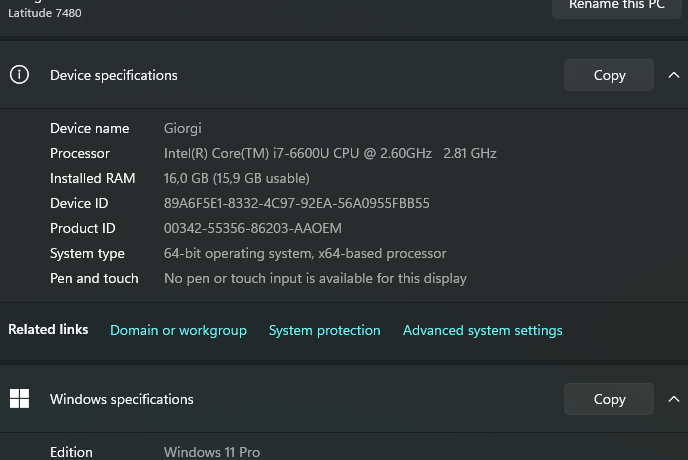Click the Device ID label
This screenshot has height=460, width=688.
[79, 203]
